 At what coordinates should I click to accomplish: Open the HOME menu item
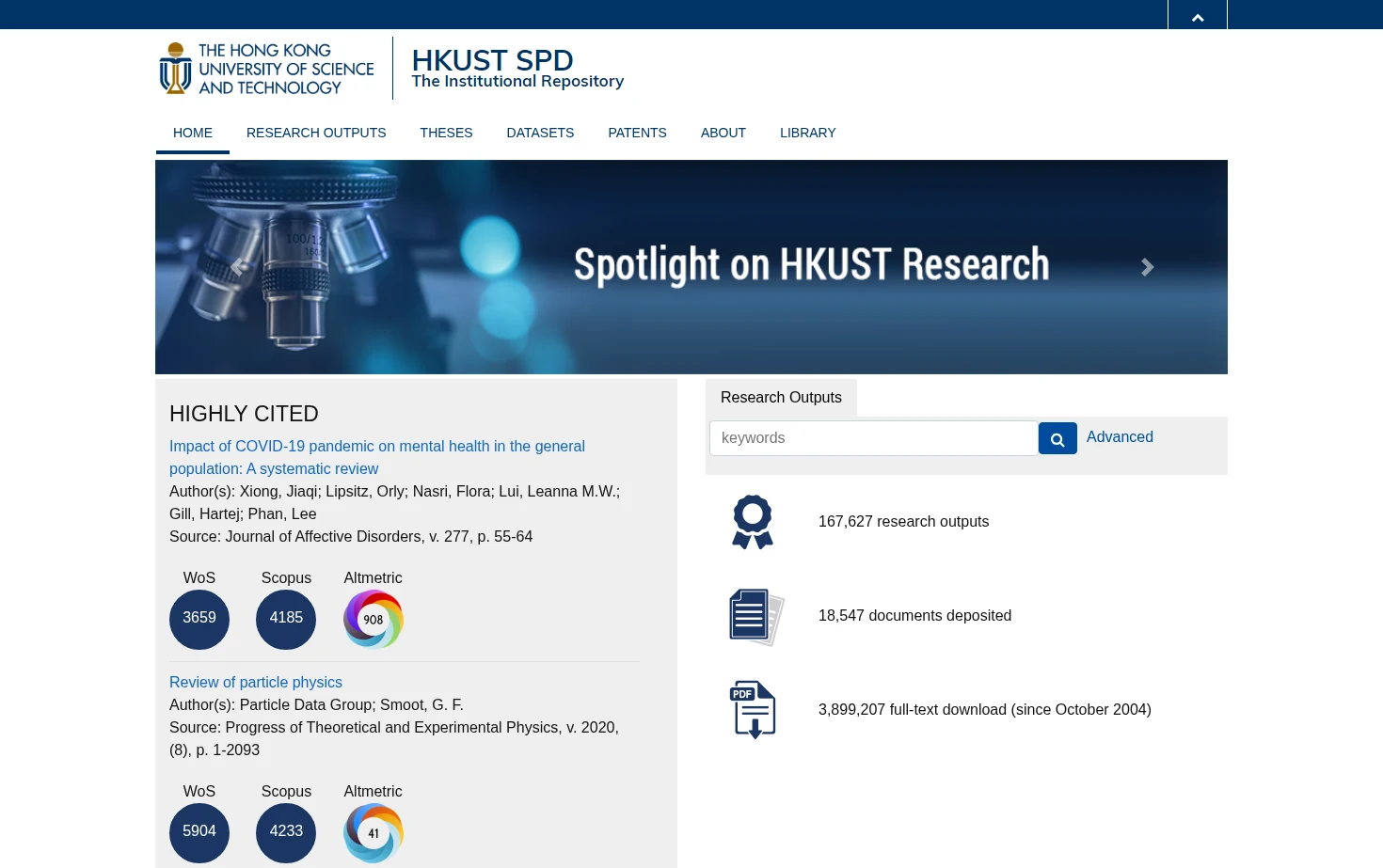193,133
